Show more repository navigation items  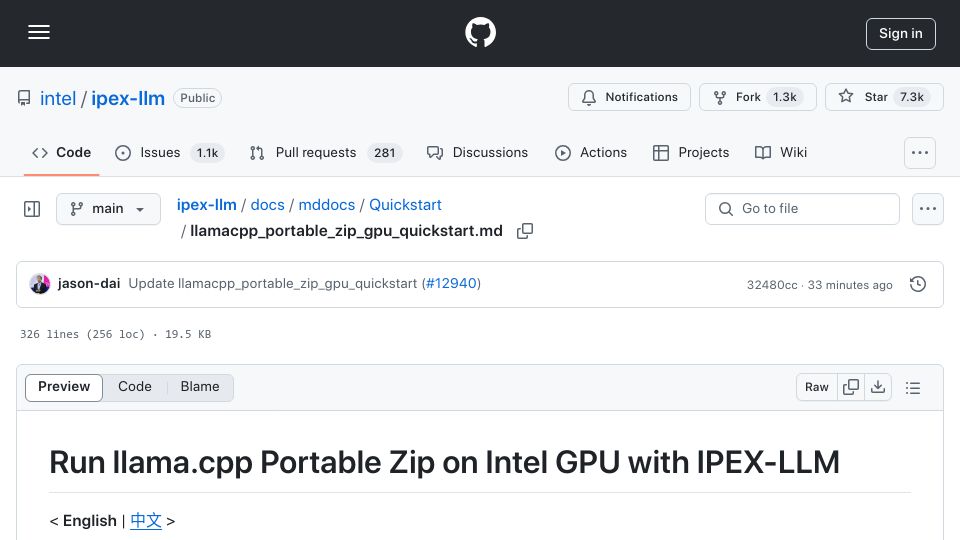(x=920, y=152)
